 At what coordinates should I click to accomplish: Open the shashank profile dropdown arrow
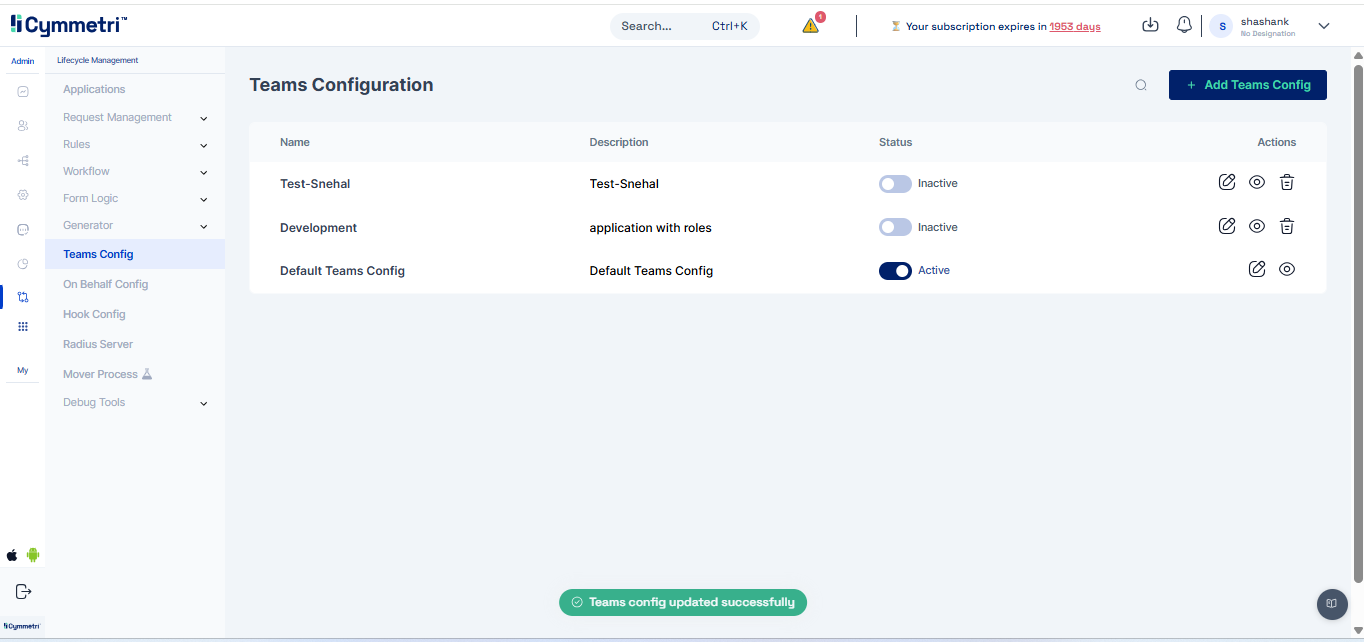pos(1324,26)
